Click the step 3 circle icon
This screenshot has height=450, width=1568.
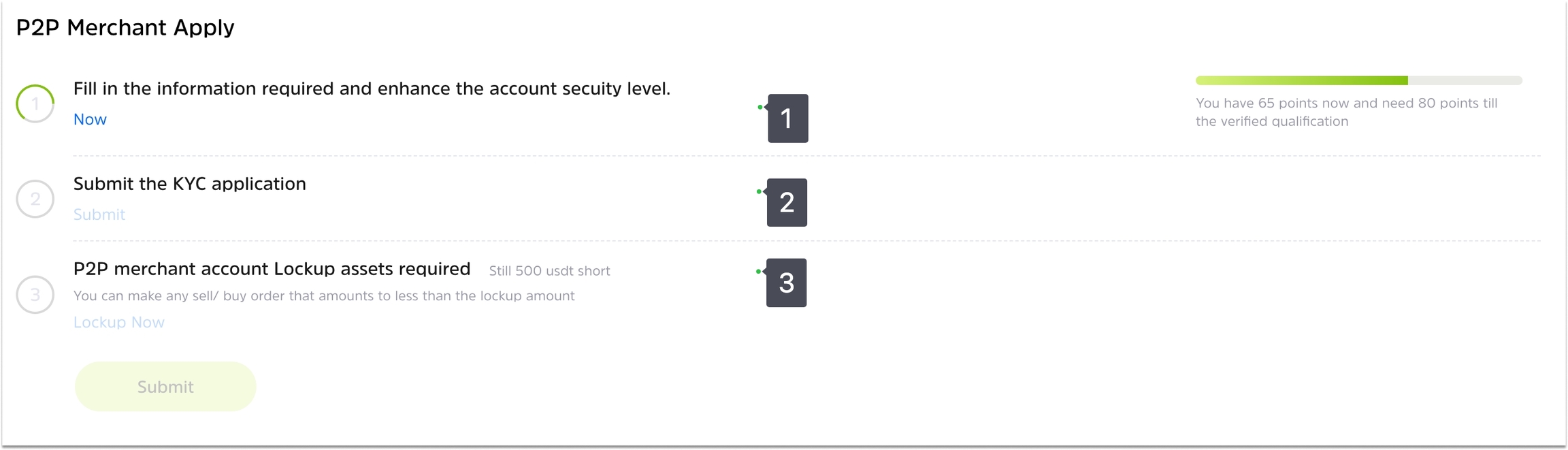click(x=35, y=294)
